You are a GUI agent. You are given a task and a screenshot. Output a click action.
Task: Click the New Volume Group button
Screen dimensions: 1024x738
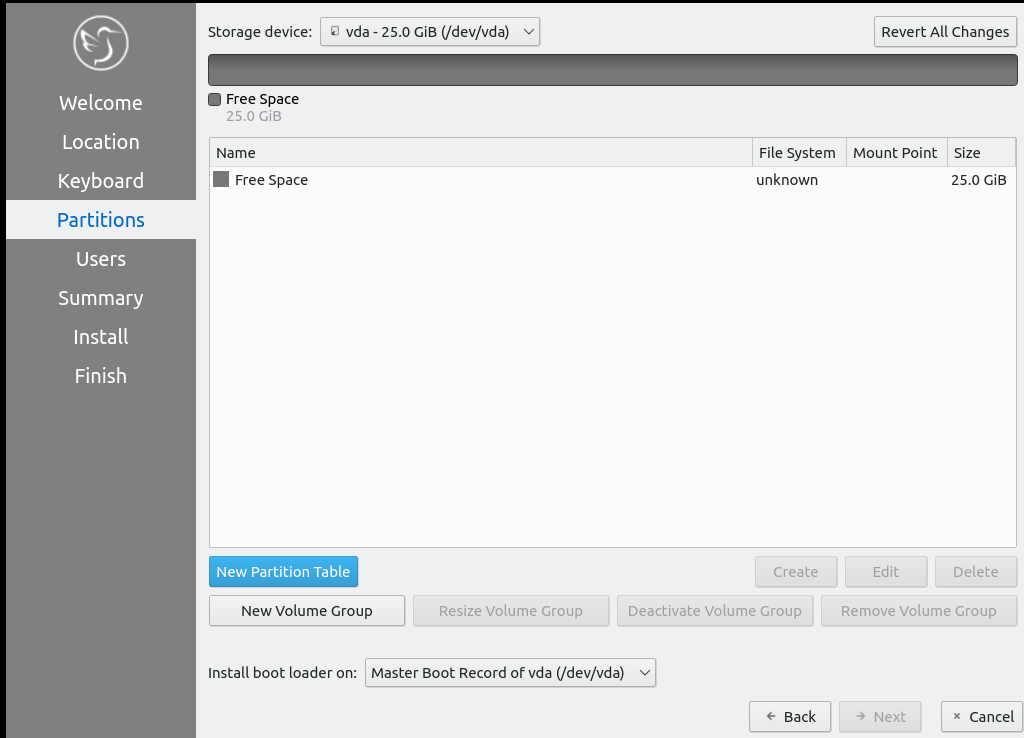point(306,611)
